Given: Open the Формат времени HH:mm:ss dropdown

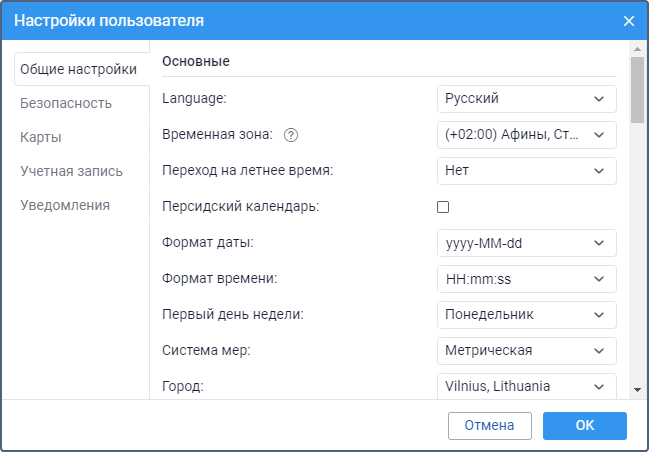Looking at the screenshot, I should tap(526, 279).
